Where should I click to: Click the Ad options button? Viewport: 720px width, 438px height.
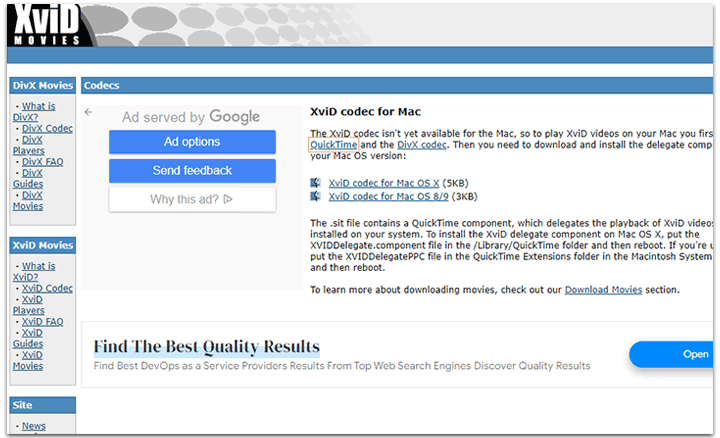(x=192, y=142)
